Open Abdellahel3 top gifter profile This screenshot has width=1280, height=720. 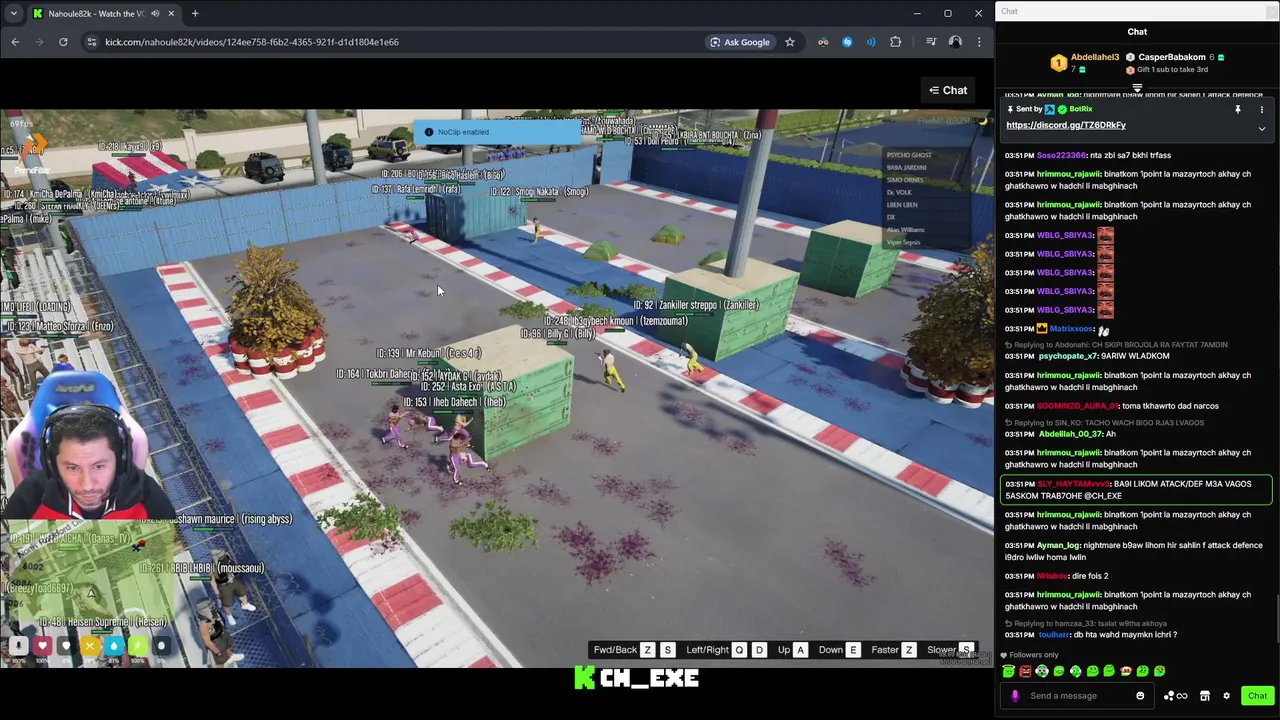coord(1095,57)
